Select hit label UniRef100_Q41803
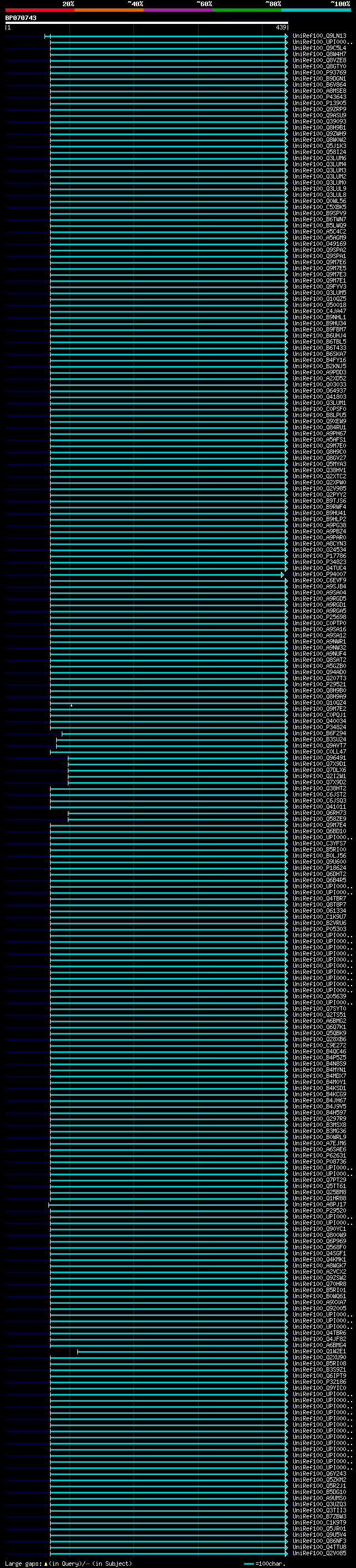 coord(319,397)
